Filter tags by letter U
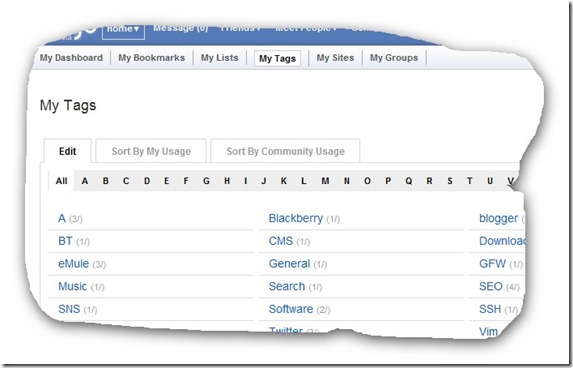Viewport: 573px width, 368px height. coord(490,181)
